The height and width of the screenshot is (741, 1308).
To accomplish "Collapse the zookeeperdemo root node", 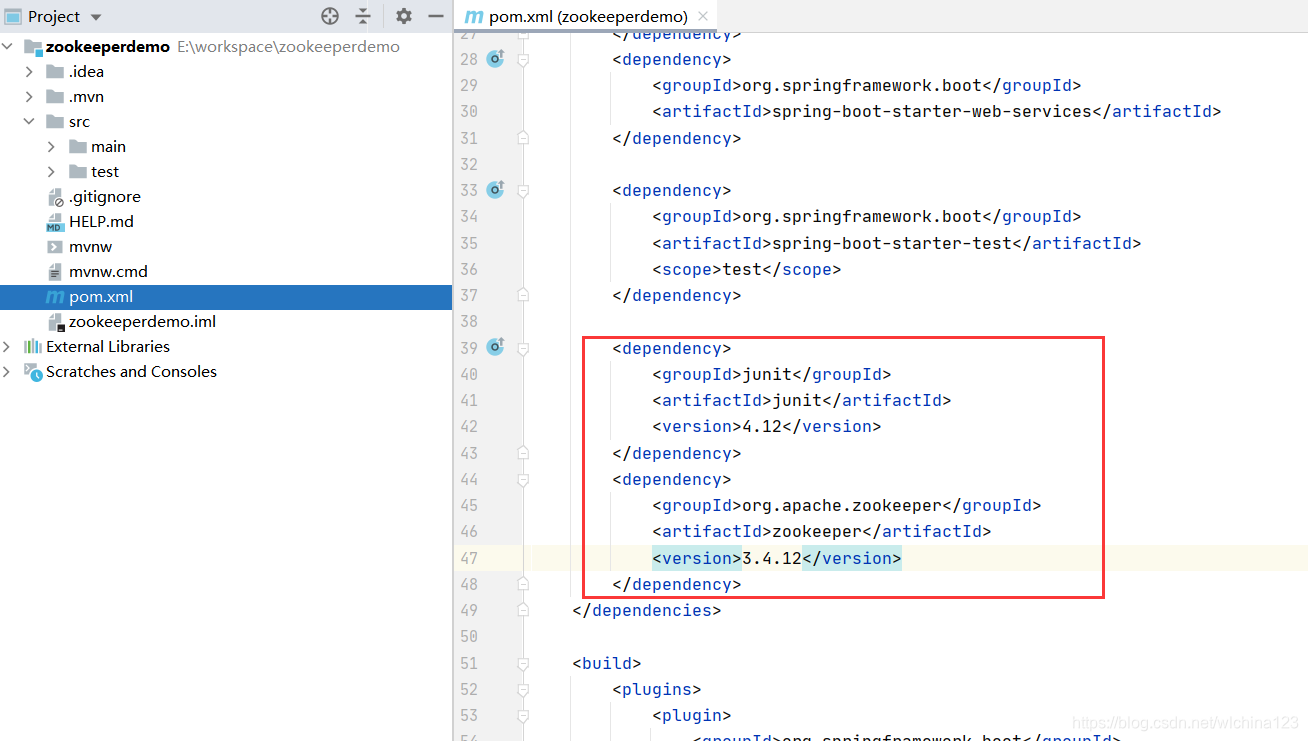I will coord(9,47).
